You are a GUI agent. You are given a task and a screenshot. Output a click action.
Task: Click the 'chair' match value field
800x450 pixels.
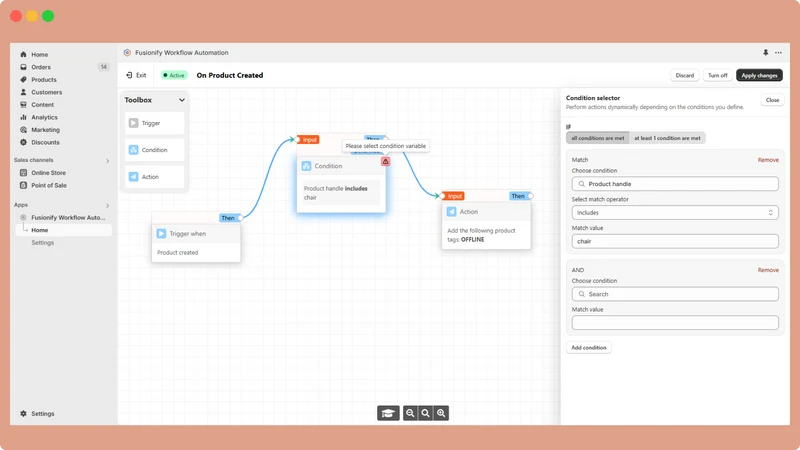click(675, 241)
